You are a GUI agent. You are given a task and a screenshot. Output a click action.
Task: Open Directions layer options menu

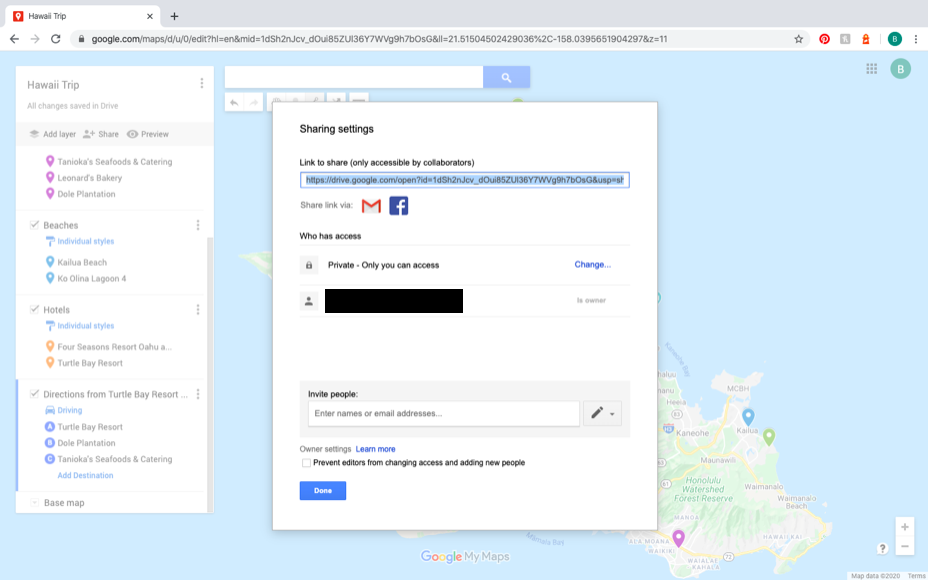[x=198, y=394]
